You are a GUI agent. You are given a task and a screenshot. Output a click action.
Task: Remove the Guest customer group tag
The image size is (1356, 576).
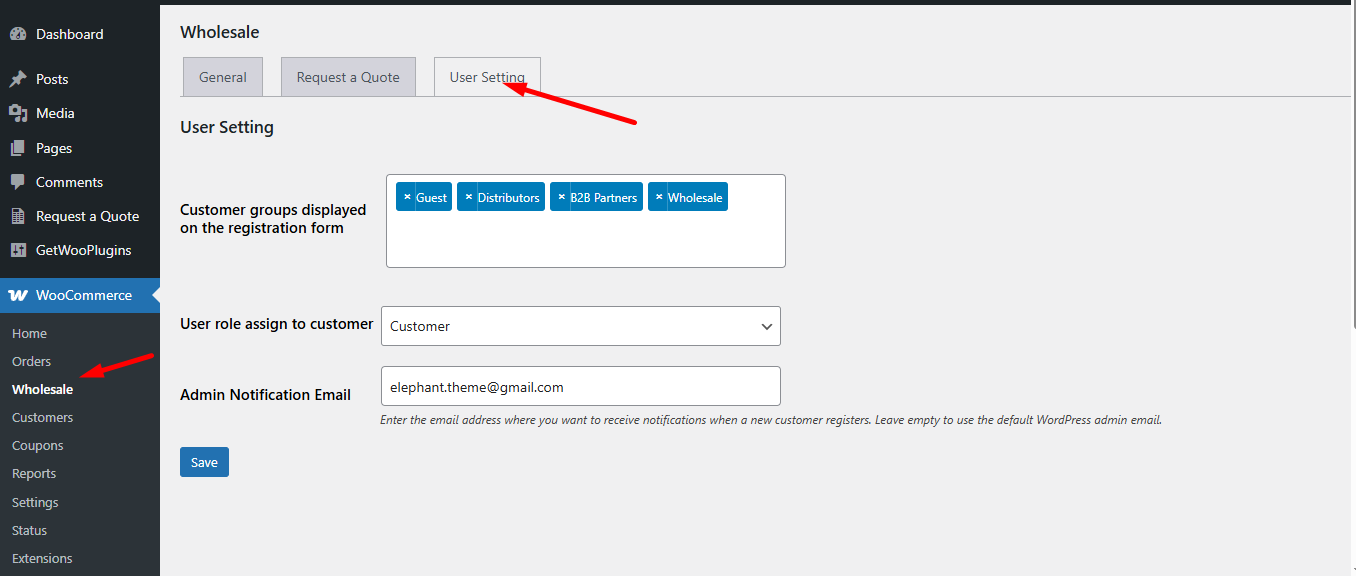coord(407,197)
